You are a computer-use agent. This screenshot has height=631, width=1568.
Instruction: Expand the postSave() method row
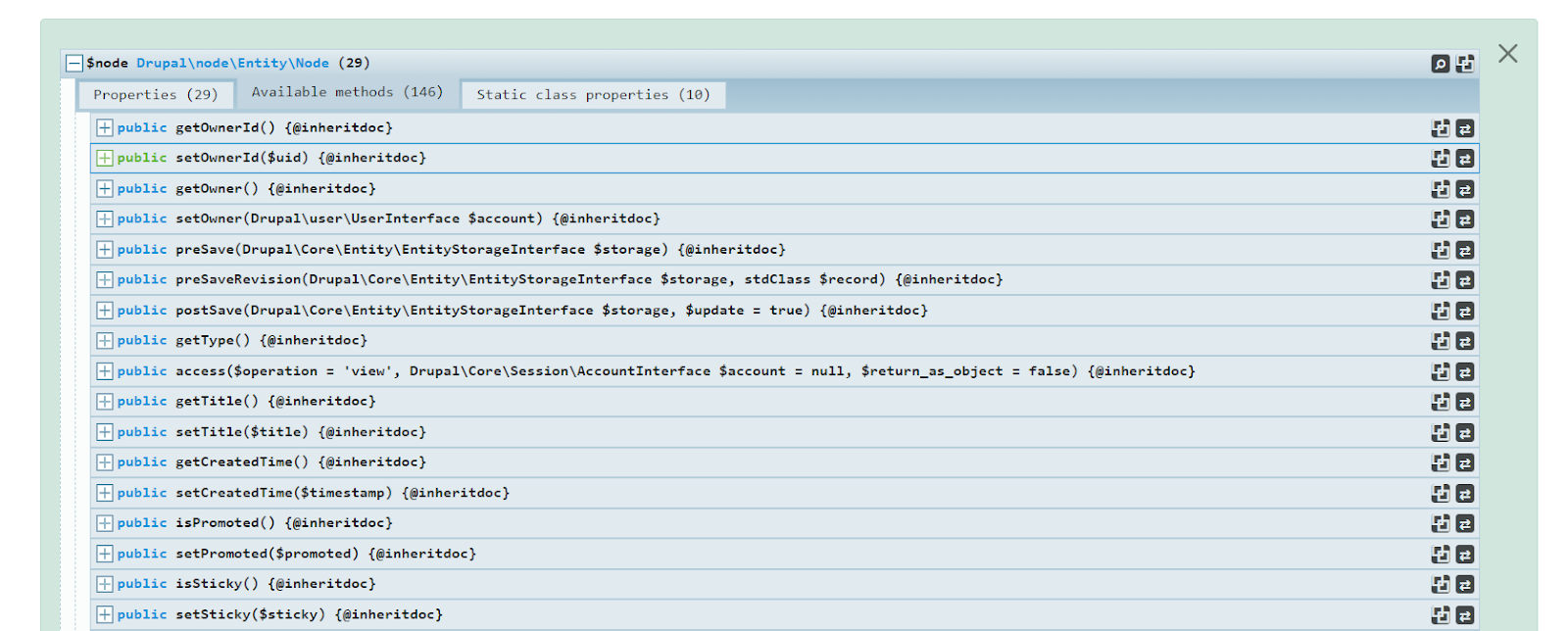point(105,310)
